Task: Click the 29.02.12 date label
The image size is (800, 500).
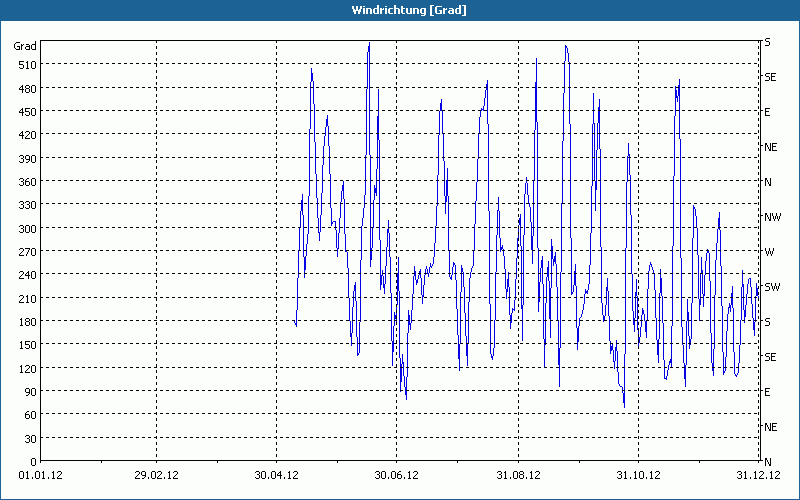Action: coord(157,476)
